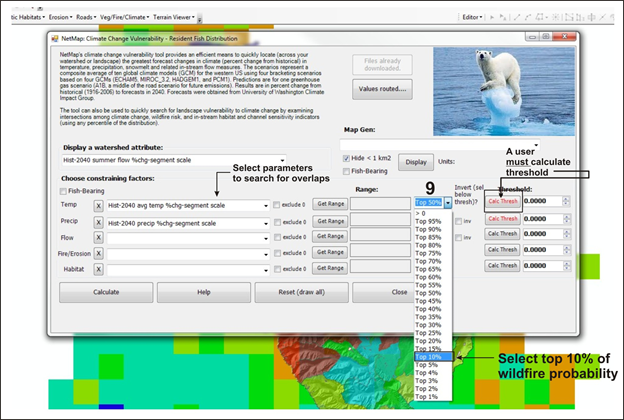This screenshot has height=420, width=624.
Task: Open the Editor toolbar dropdown
Action: [x=475, y=17]
